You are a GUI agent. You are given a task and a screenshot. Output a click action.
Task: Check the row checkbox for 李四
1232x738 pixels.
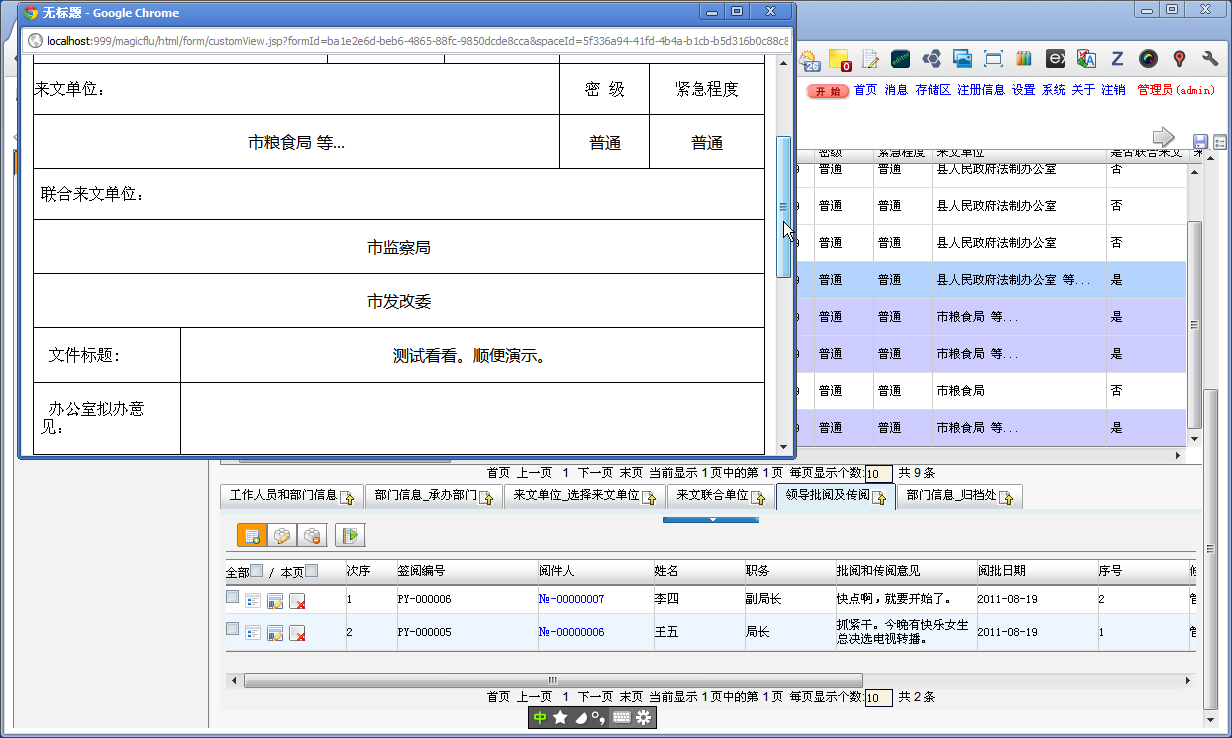[x=233, y=596]
